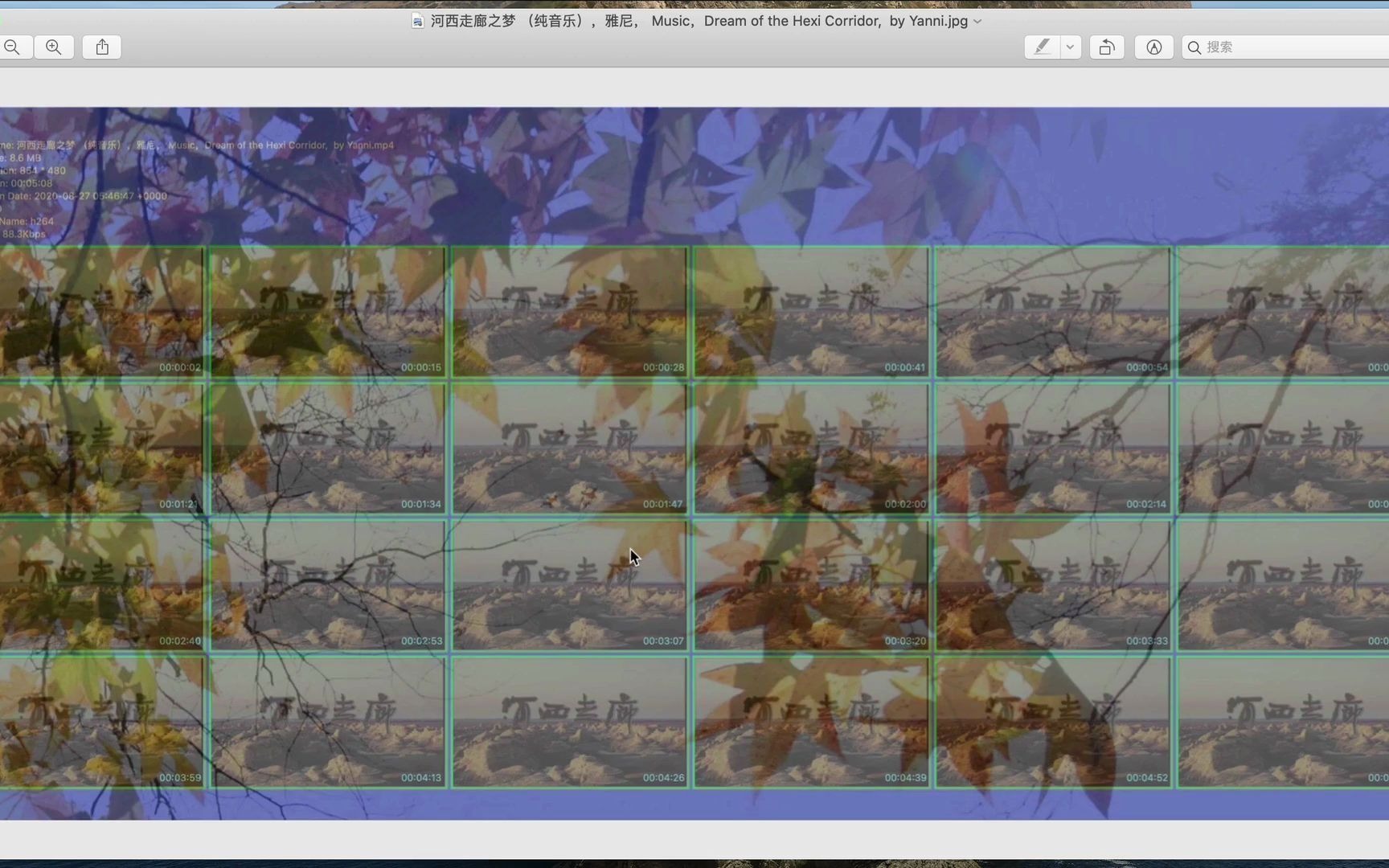Click thumbnail with timestamp 00:00:54

pyautogui.click(x=1053, y=312)
